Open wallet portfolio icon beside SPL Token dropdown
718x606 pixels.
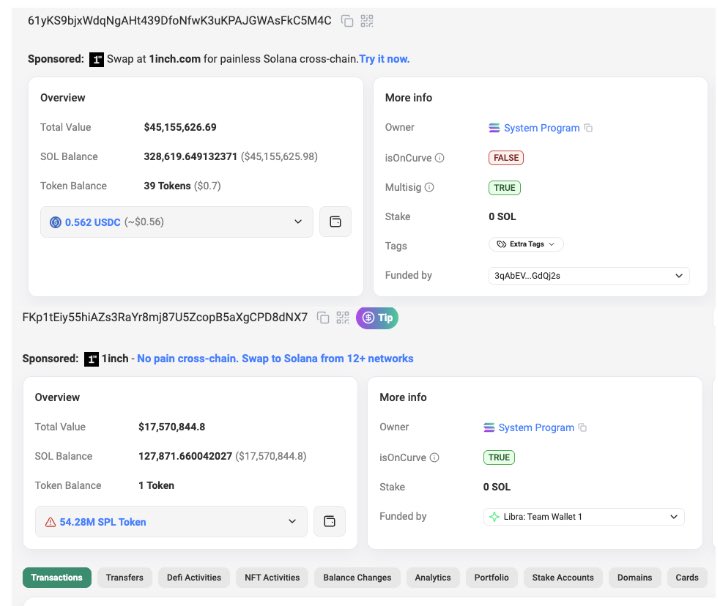[x=330, y=521]
